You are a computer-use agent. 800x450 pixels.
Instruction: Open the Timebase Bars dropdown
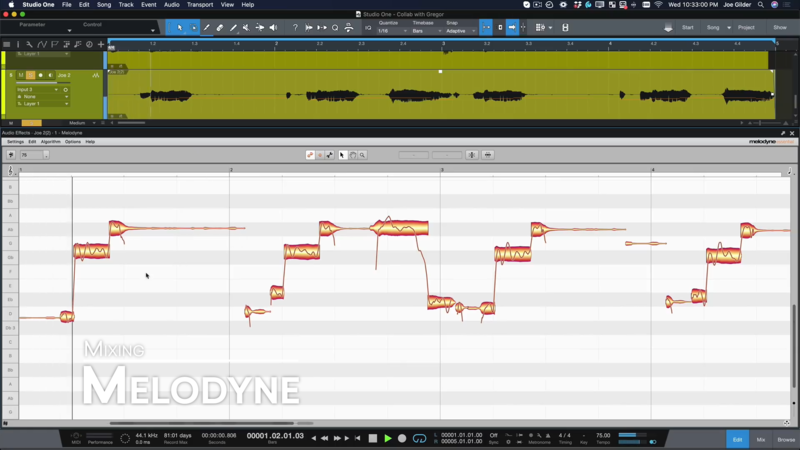tap(427, 31)
